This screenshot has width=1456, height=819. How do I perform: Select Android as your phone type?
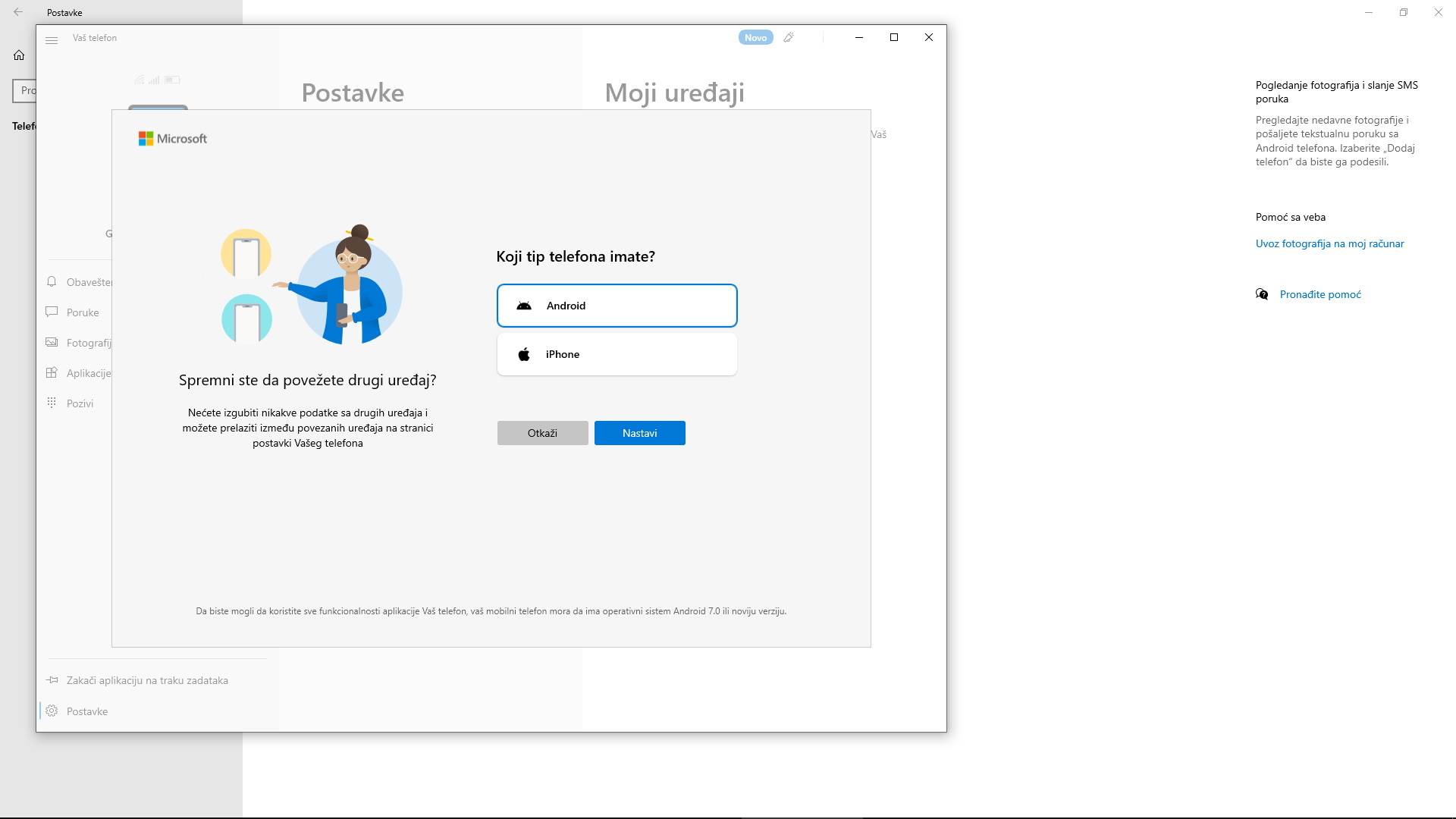[x=617, y=305]
